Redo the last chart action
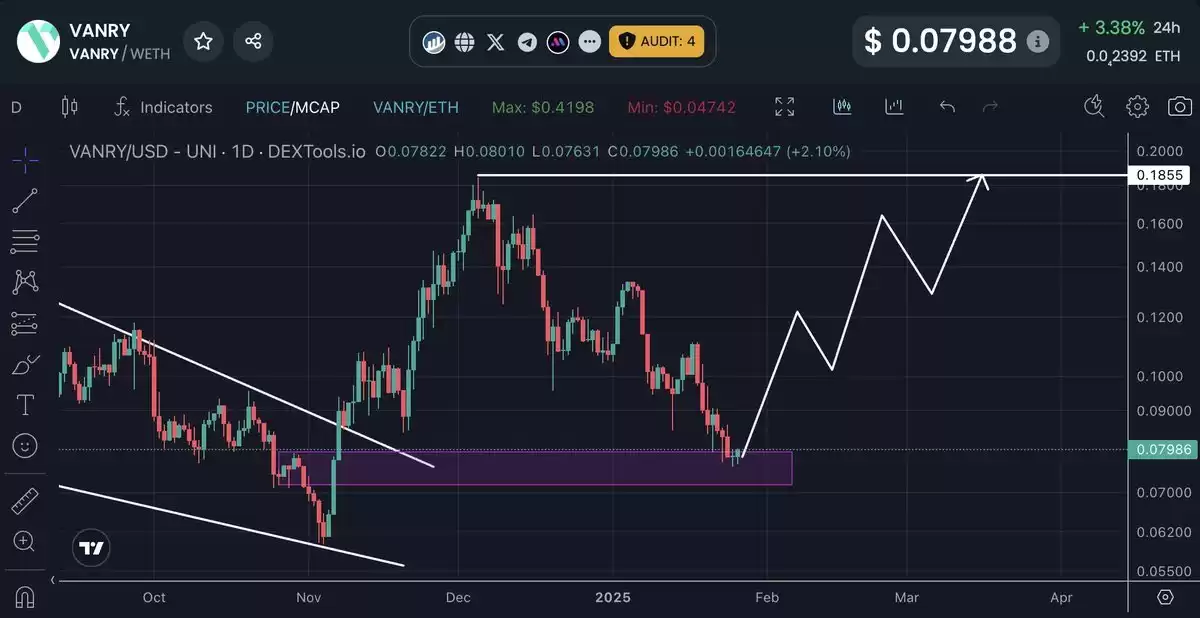 click(991, 107)
